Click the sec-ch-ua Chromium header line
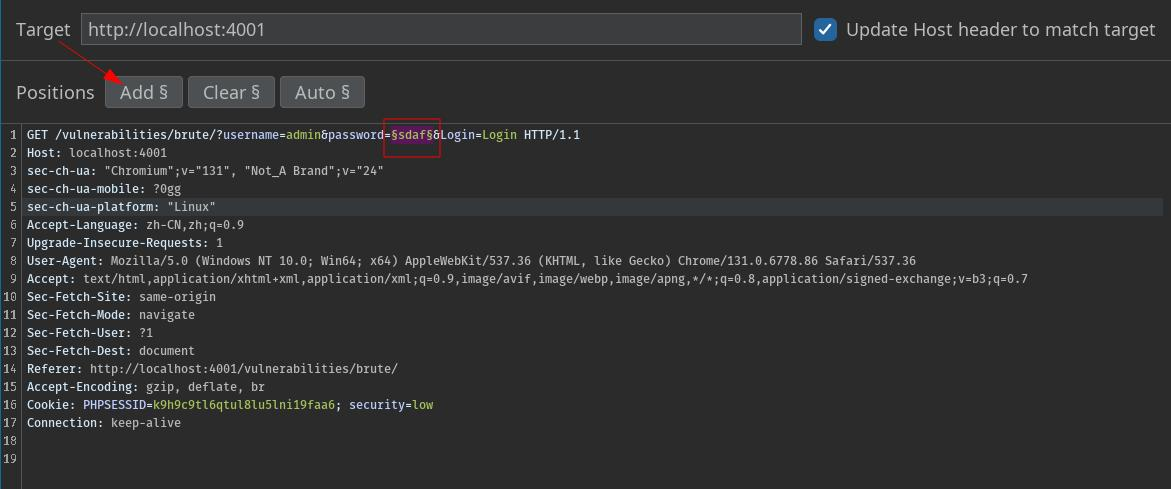Screen dimensions: 1171x489 pyautogui.click(x=205, y=171)
